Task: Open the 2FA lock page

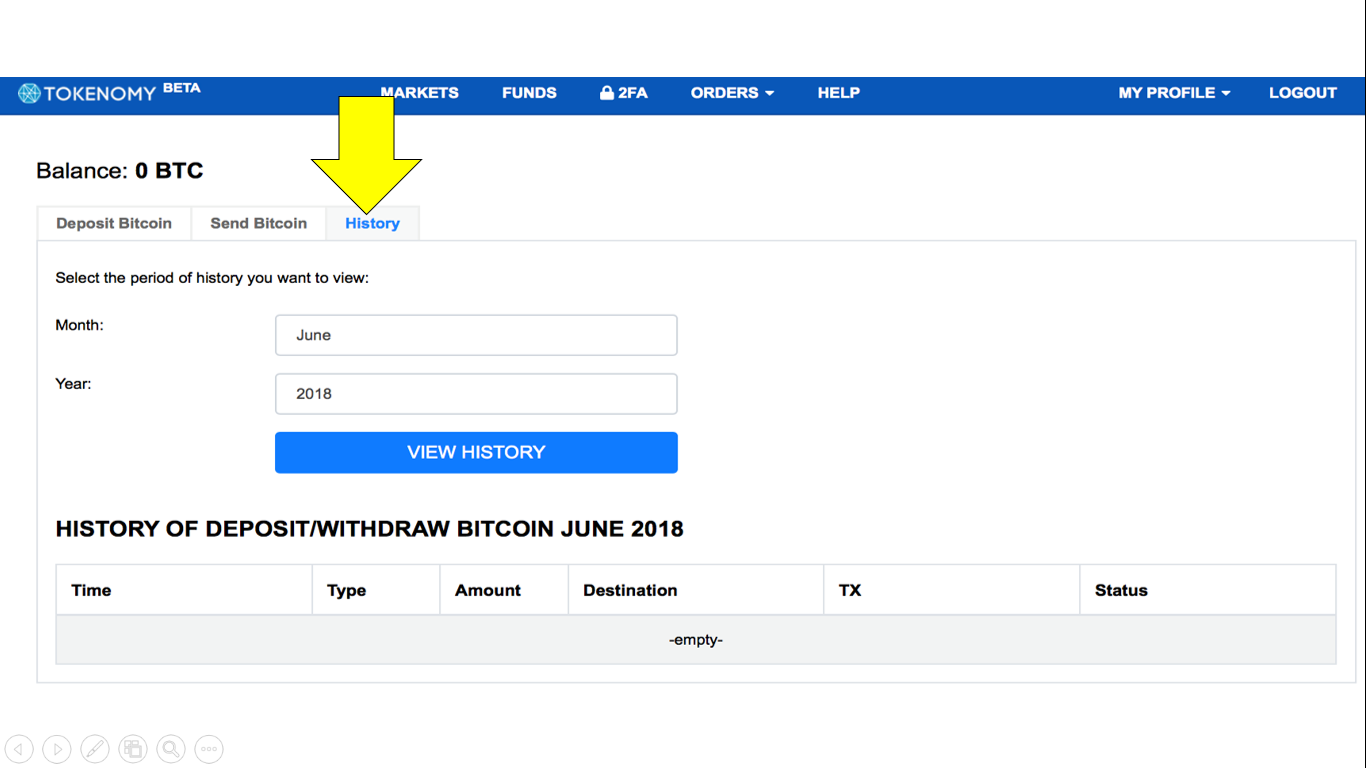Action: (624, 92)
